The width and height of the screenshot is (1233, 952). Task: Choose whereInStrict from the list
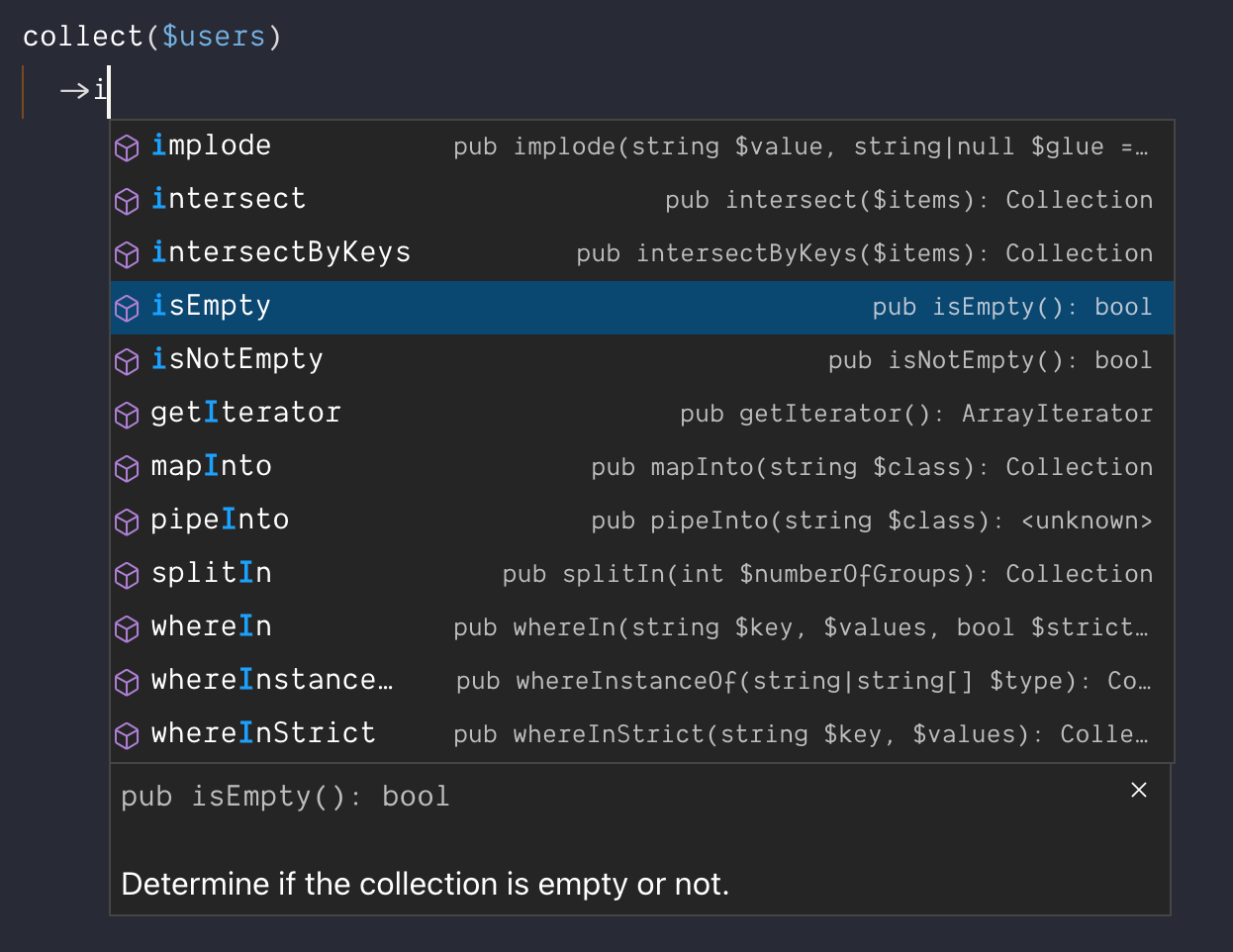coord(641,734)
